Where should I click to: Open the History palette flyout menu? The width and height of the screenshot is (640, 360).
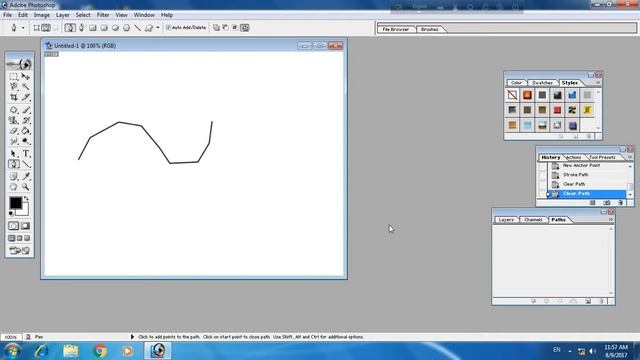coord(630,157)
